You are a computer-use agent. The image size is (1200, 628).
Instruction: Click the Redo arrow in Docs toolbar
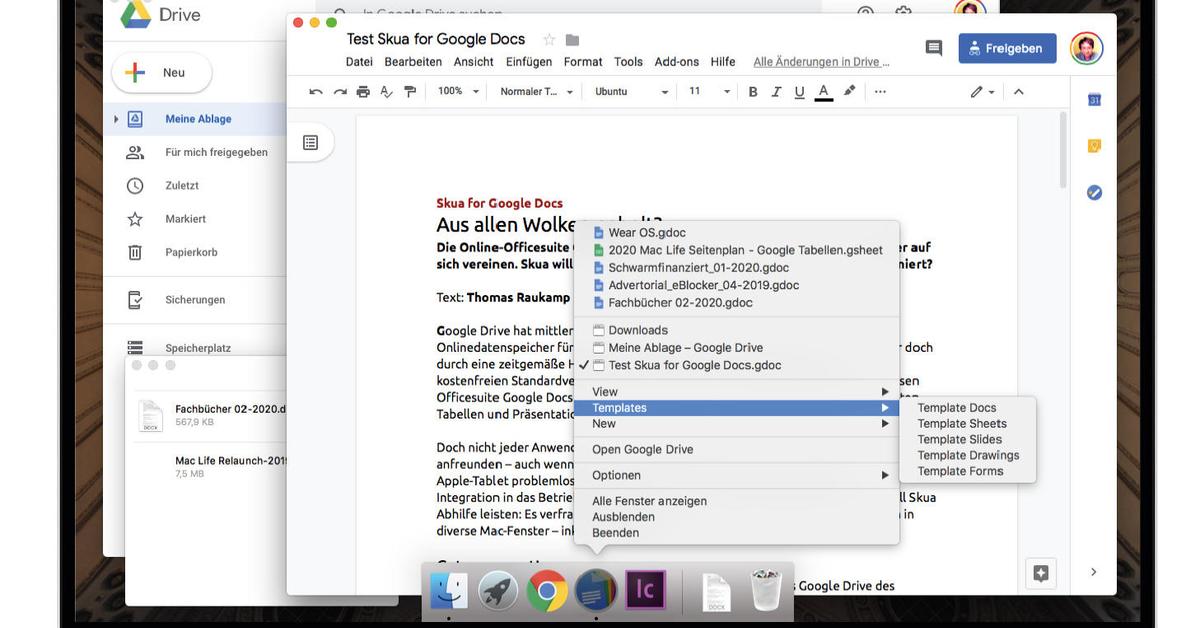(x=340, y=91)
